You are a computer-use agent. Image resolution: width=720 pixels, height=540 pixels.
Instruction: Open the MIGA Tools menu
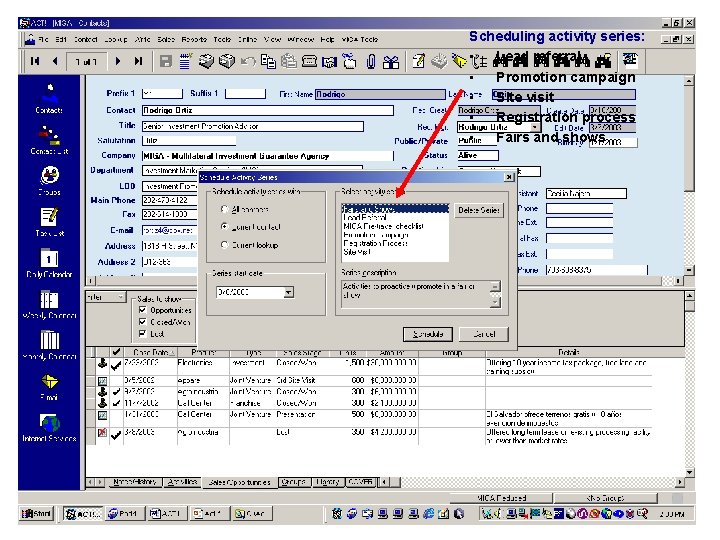tap(360, 39)
